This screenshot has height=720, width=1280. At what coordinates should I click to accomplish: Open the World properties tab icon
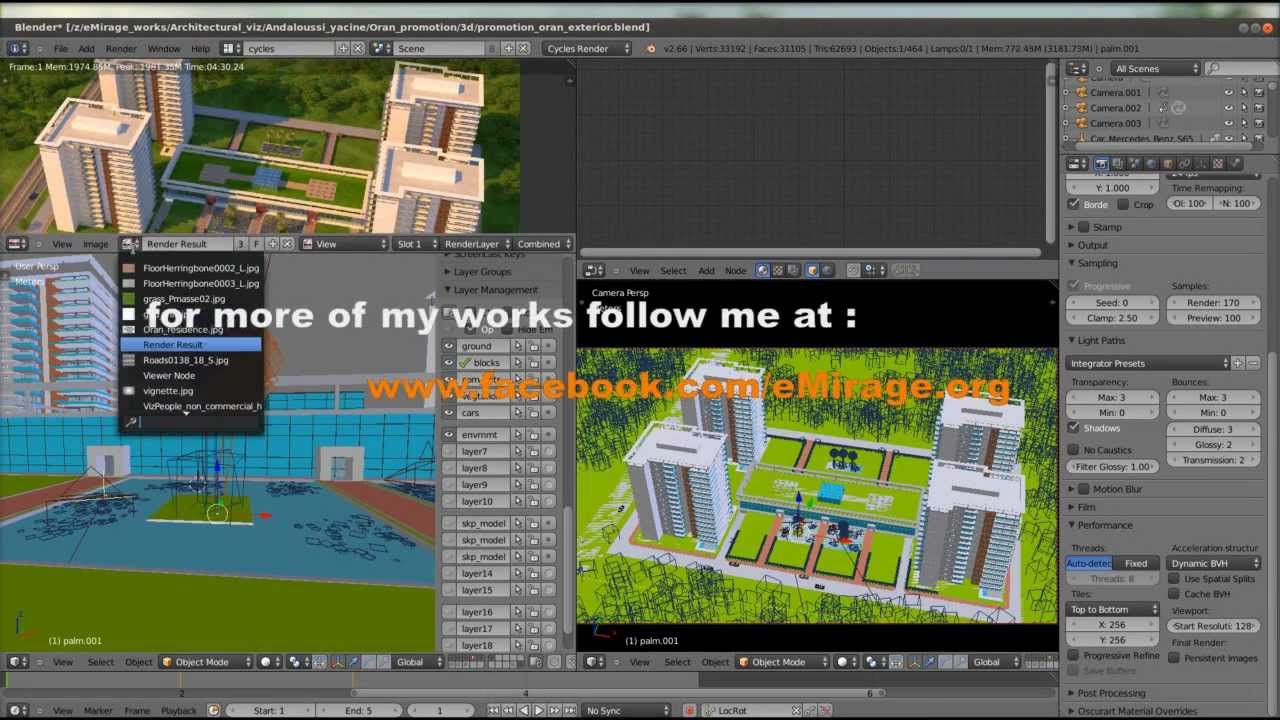(1151, 163)
